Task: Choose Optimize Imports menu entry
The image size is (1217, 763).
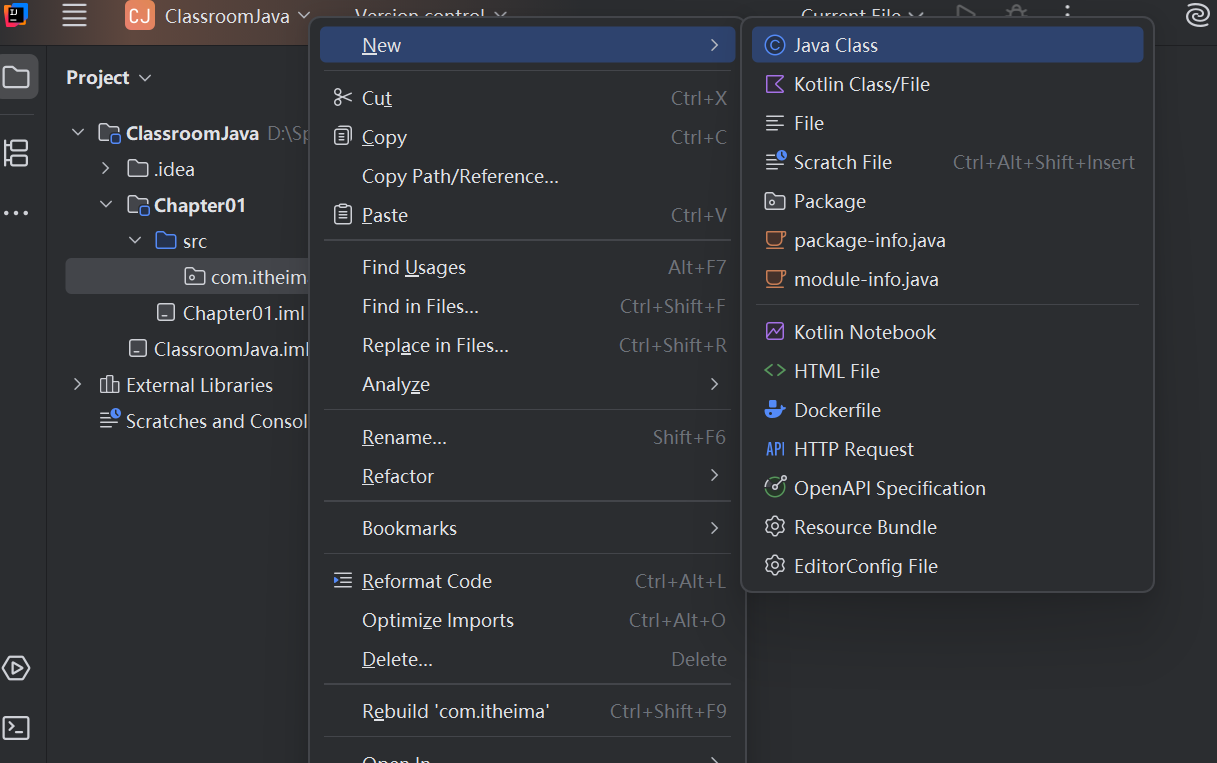Action: tap(527, 620)
